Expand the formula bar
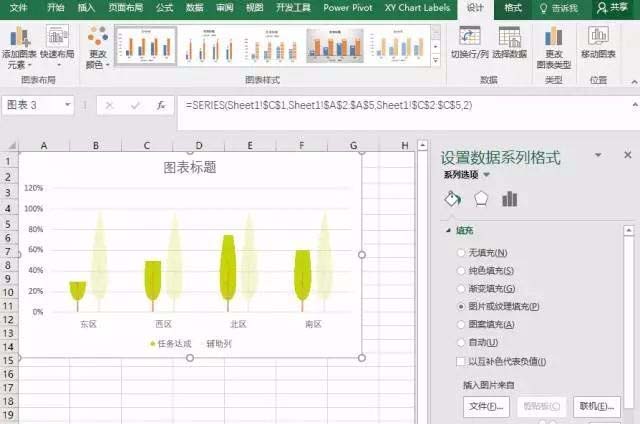 (x=635, y=105)
